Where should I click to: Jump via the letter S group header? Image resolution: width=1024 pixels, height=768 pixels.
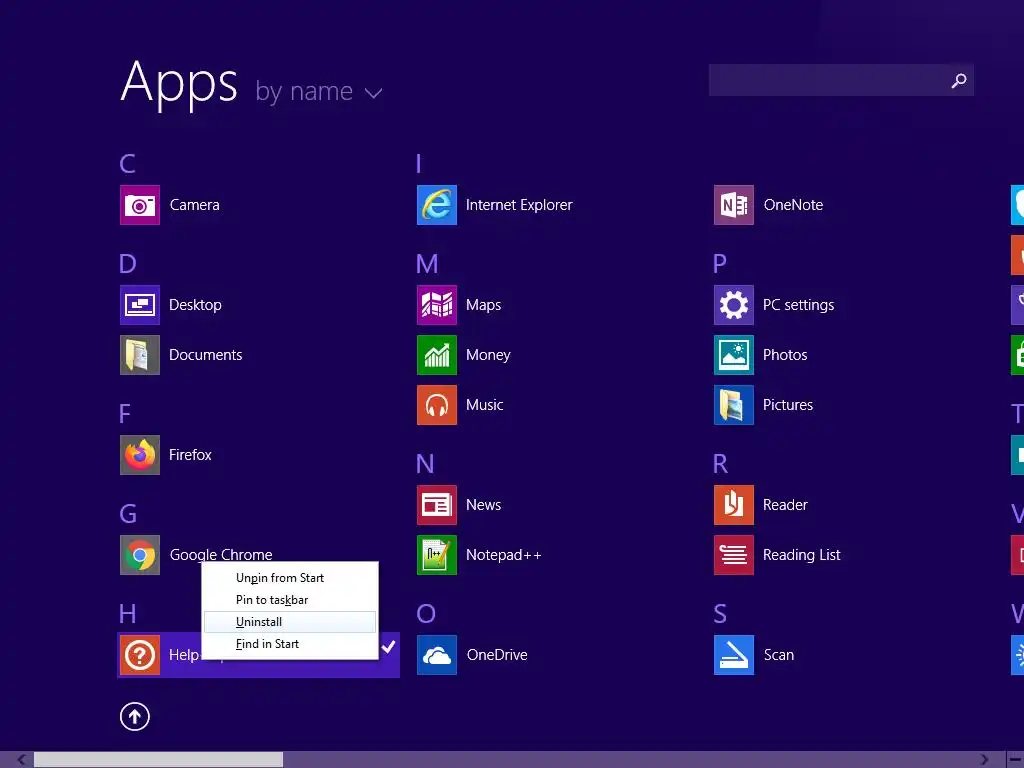(x=720, y=614)
